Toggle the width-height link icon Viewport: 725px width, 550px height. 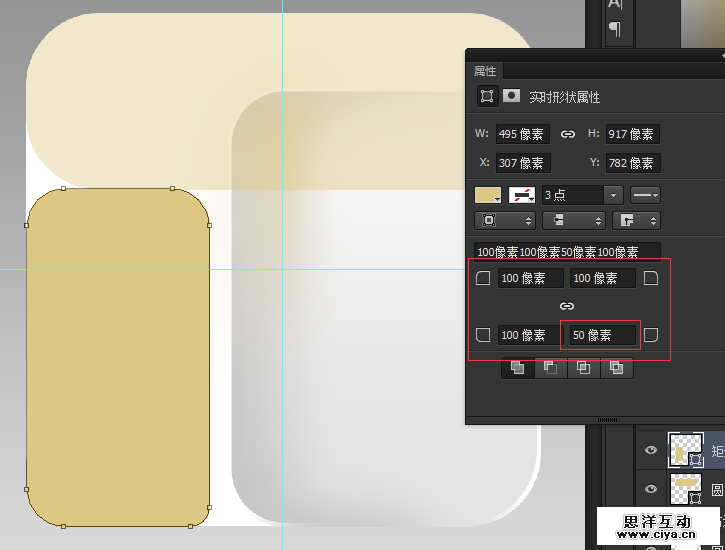568,134
